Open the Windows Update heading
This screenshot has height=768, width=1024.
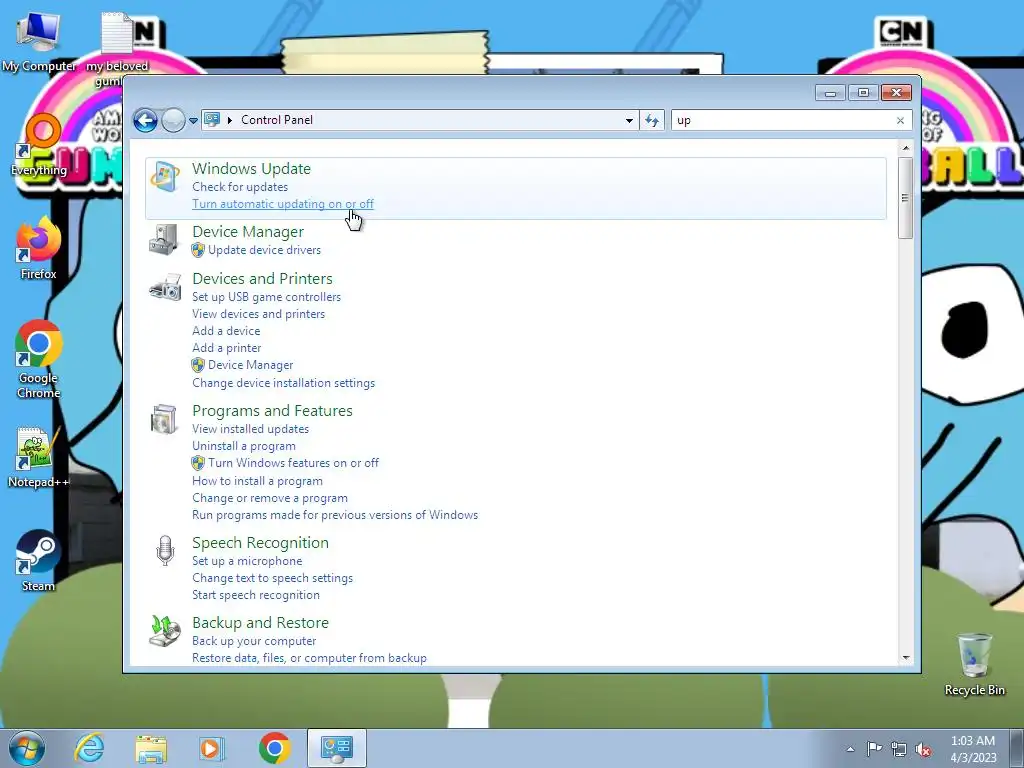[251, 168]
